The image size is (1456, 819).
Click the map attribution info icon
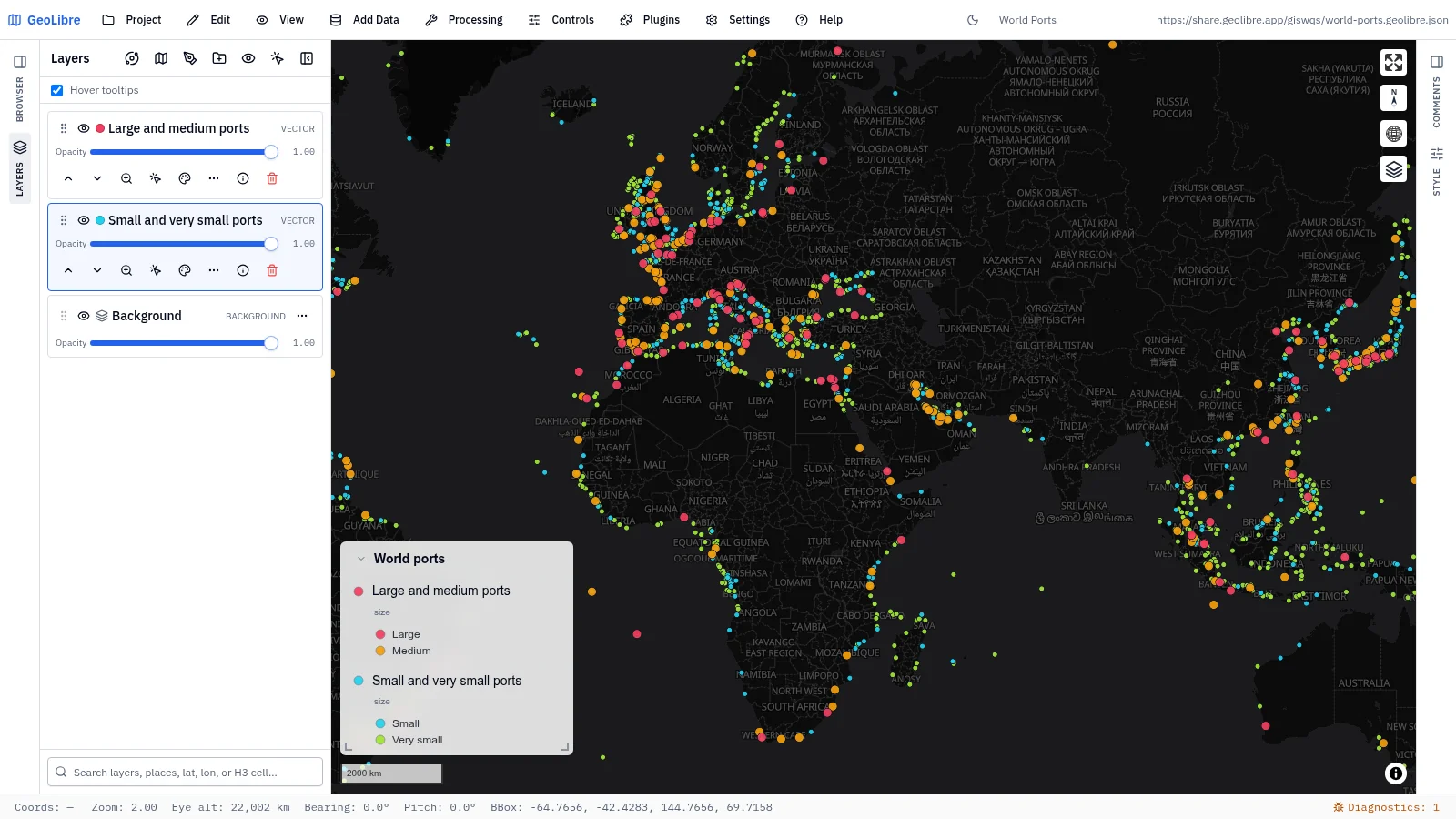[x=1395, y=773]
